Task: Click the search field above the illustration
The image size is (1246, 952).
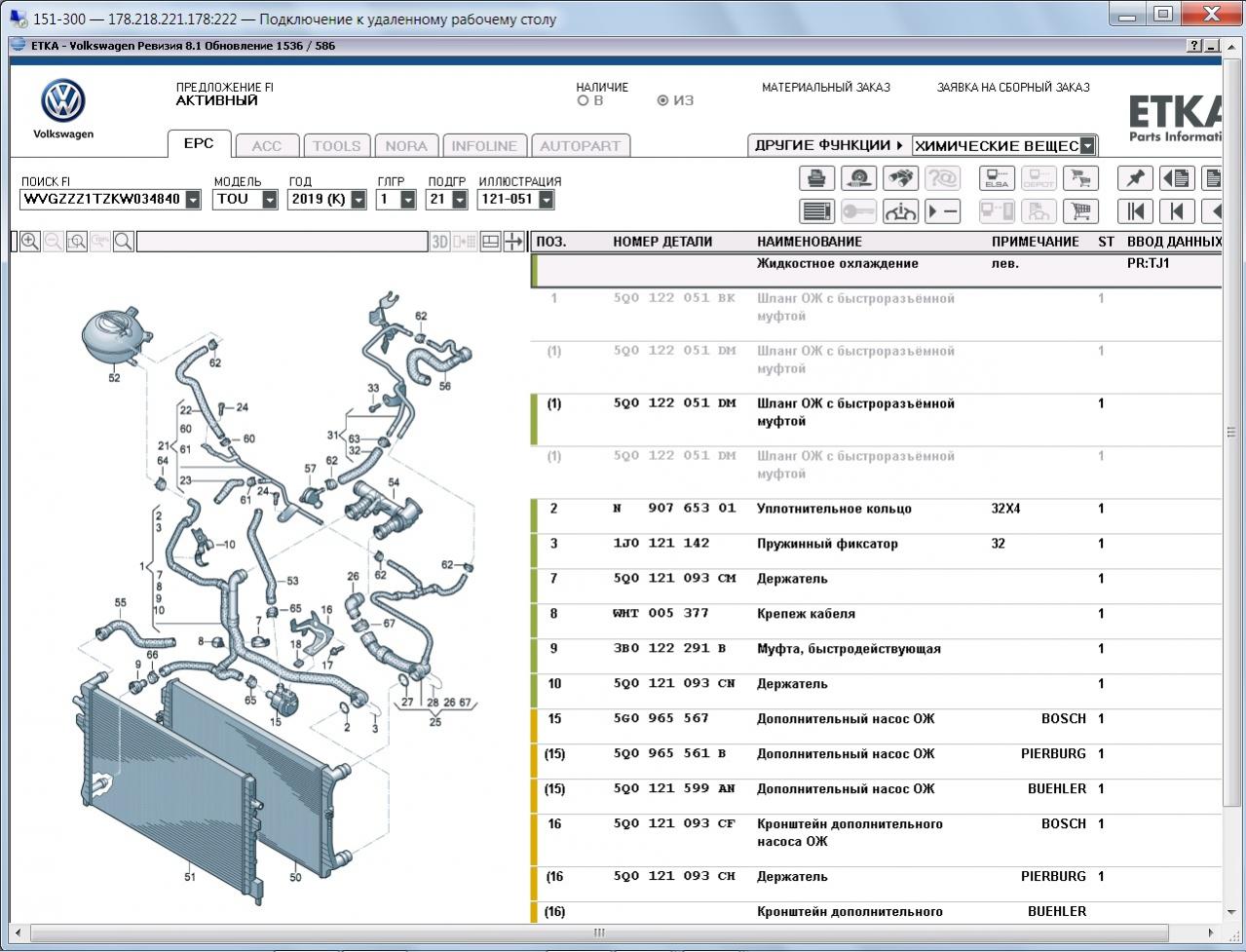Action: [283, 242]
